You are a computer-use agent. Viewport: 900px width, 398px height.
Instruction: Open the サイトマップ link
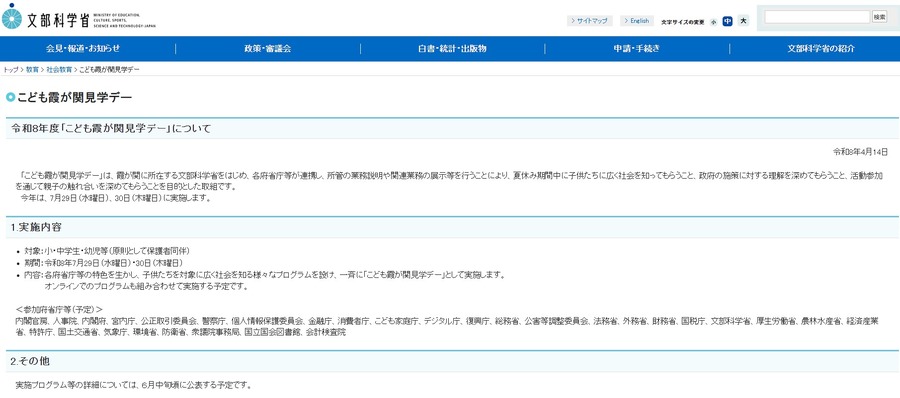(589, 21)
